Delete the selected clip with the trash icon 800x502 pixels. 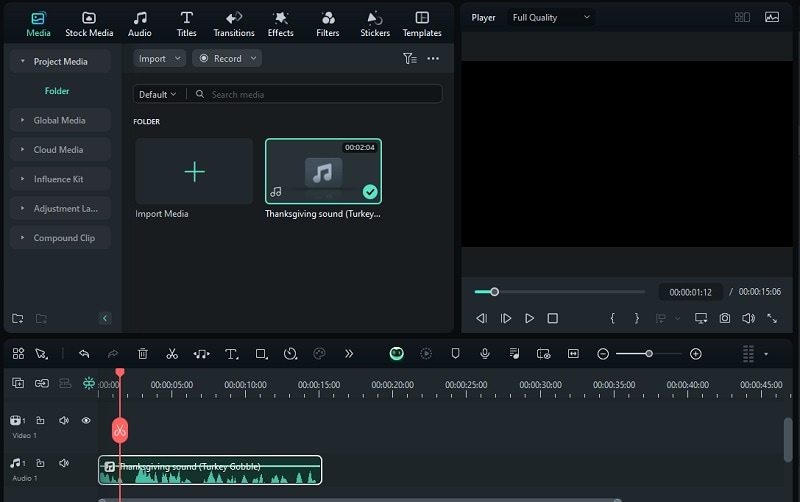click(x=143, y=354)
